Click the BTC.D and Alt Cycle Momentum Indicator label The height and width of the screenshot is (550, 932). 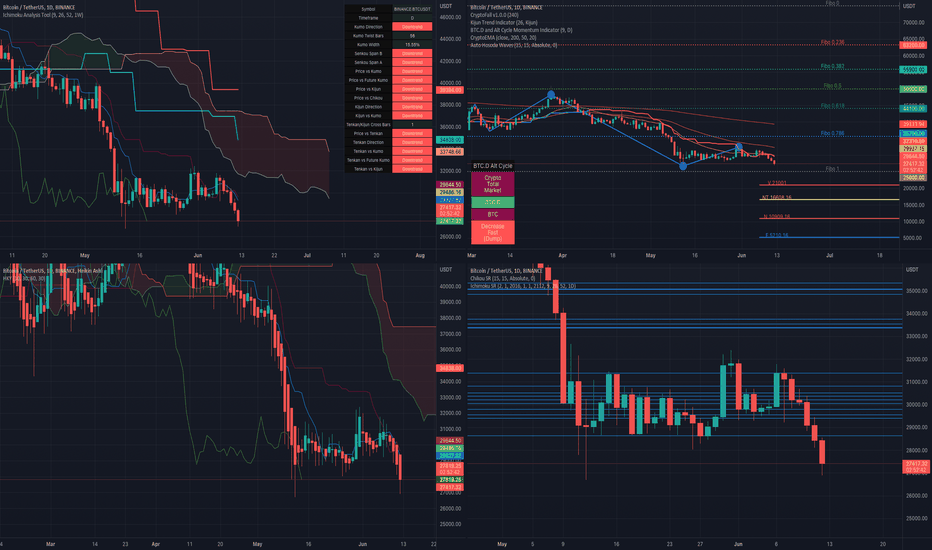point(521,30)
